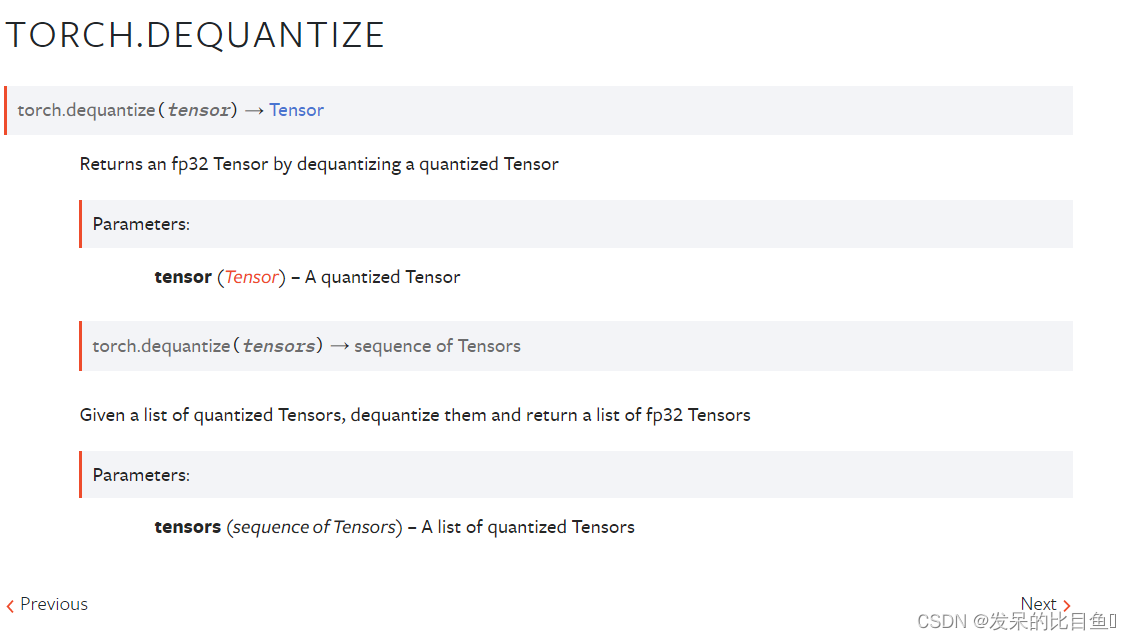The width and height of the screenshot is (1131, 640).
Task: Open the blue Tensor return type link
Action: click(296, 110)
